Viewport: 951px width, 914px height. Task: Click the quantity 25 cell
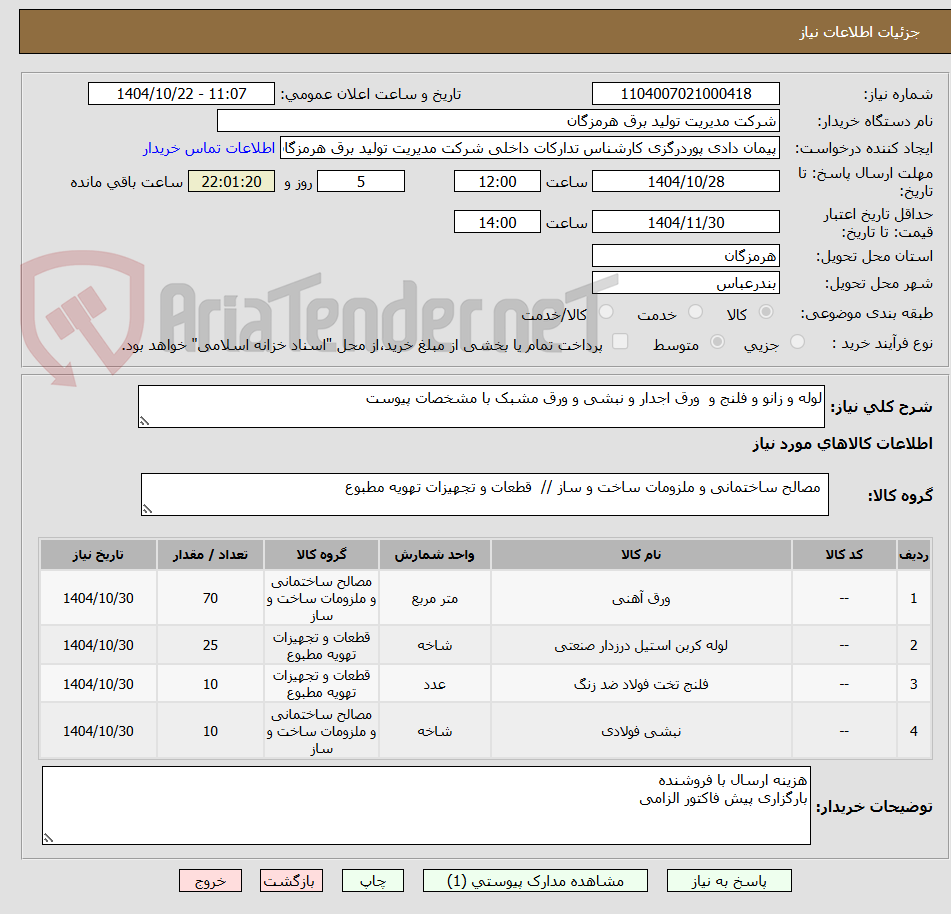[210, 645]
